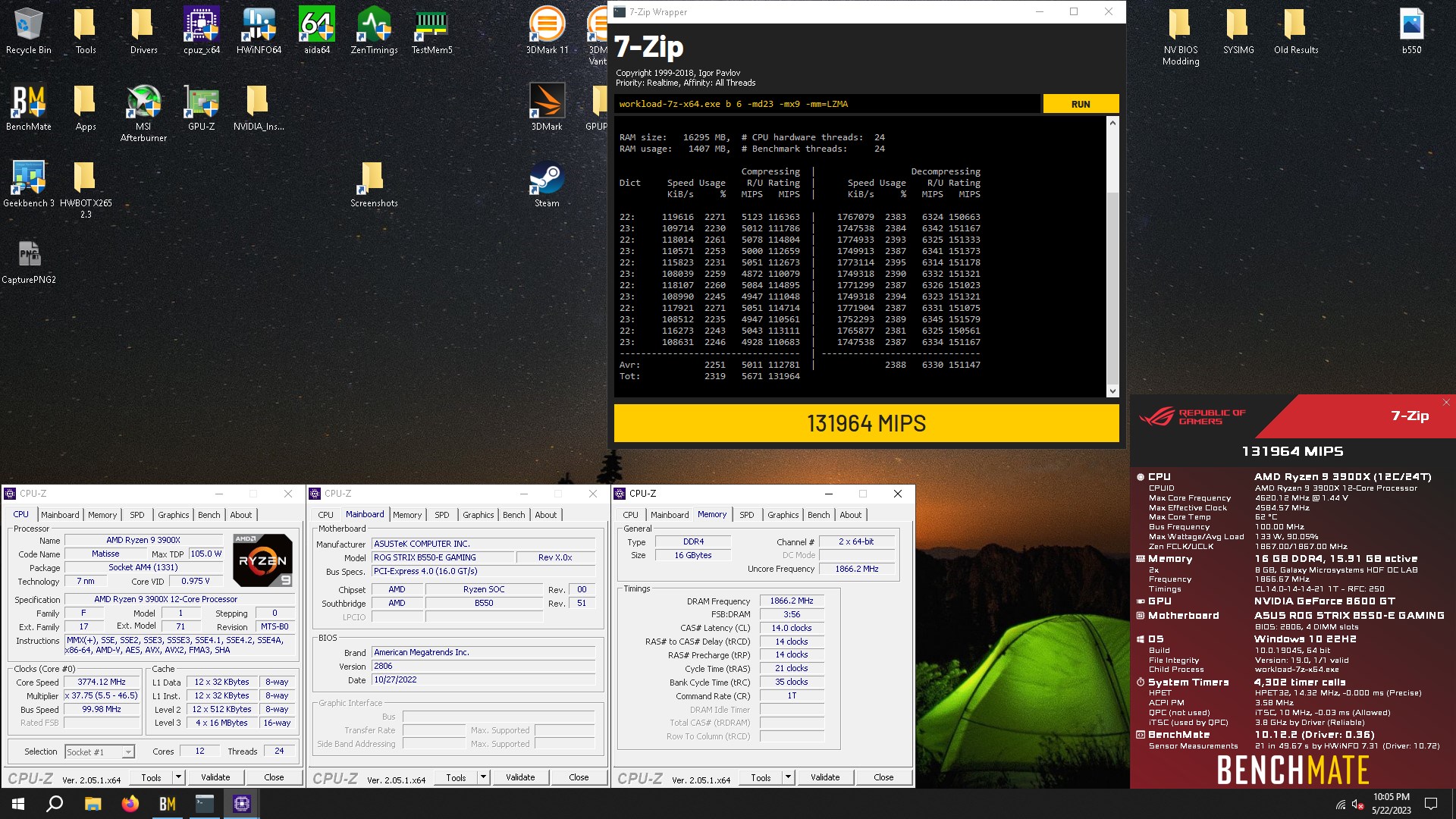Viewport: 1456px width, 819px height.
Task: Open SYSIMG folder icon
Action: pyautogui.click(x=1238, y=32)
